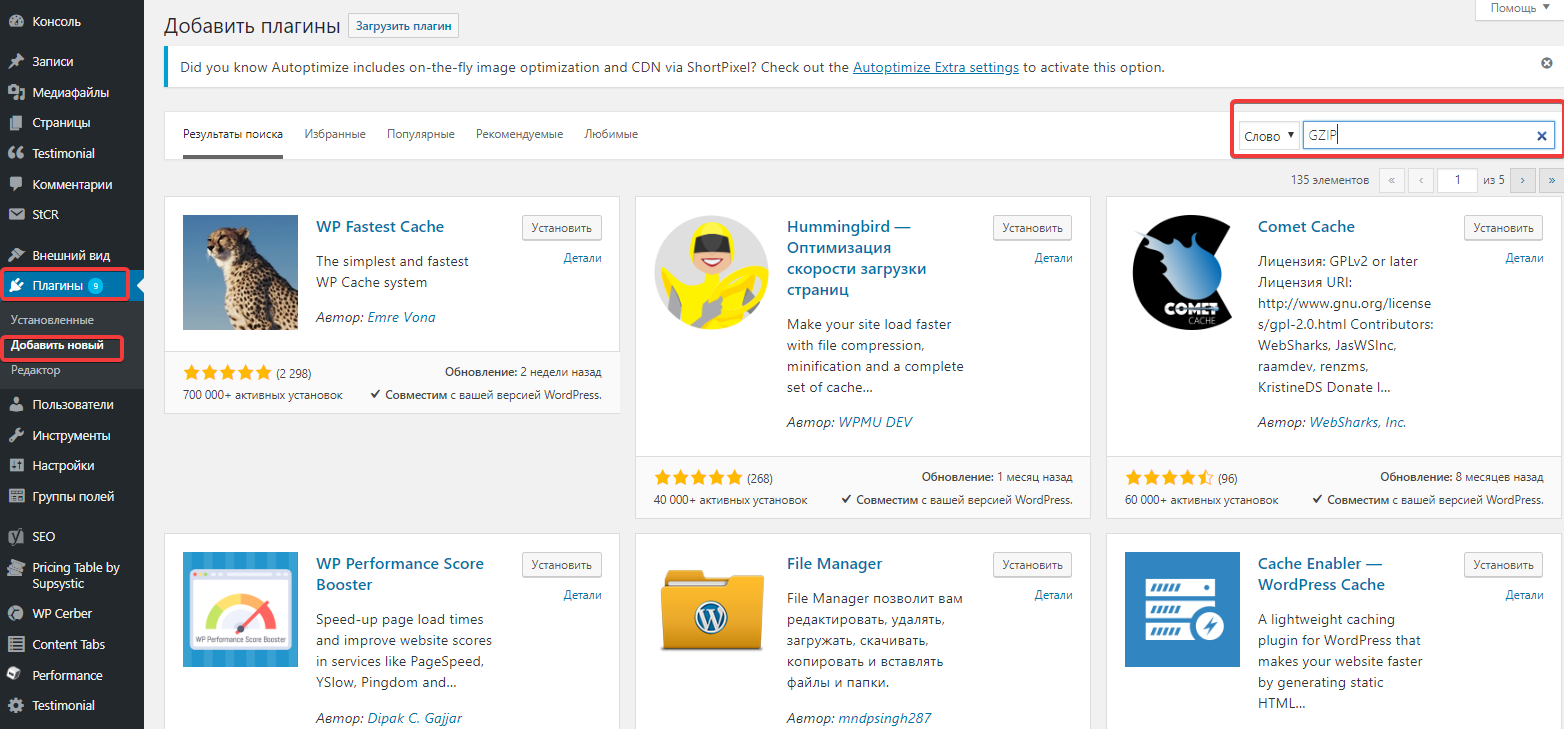
Task: Click the Внешний вид brush icon
Action: (16, 255)
